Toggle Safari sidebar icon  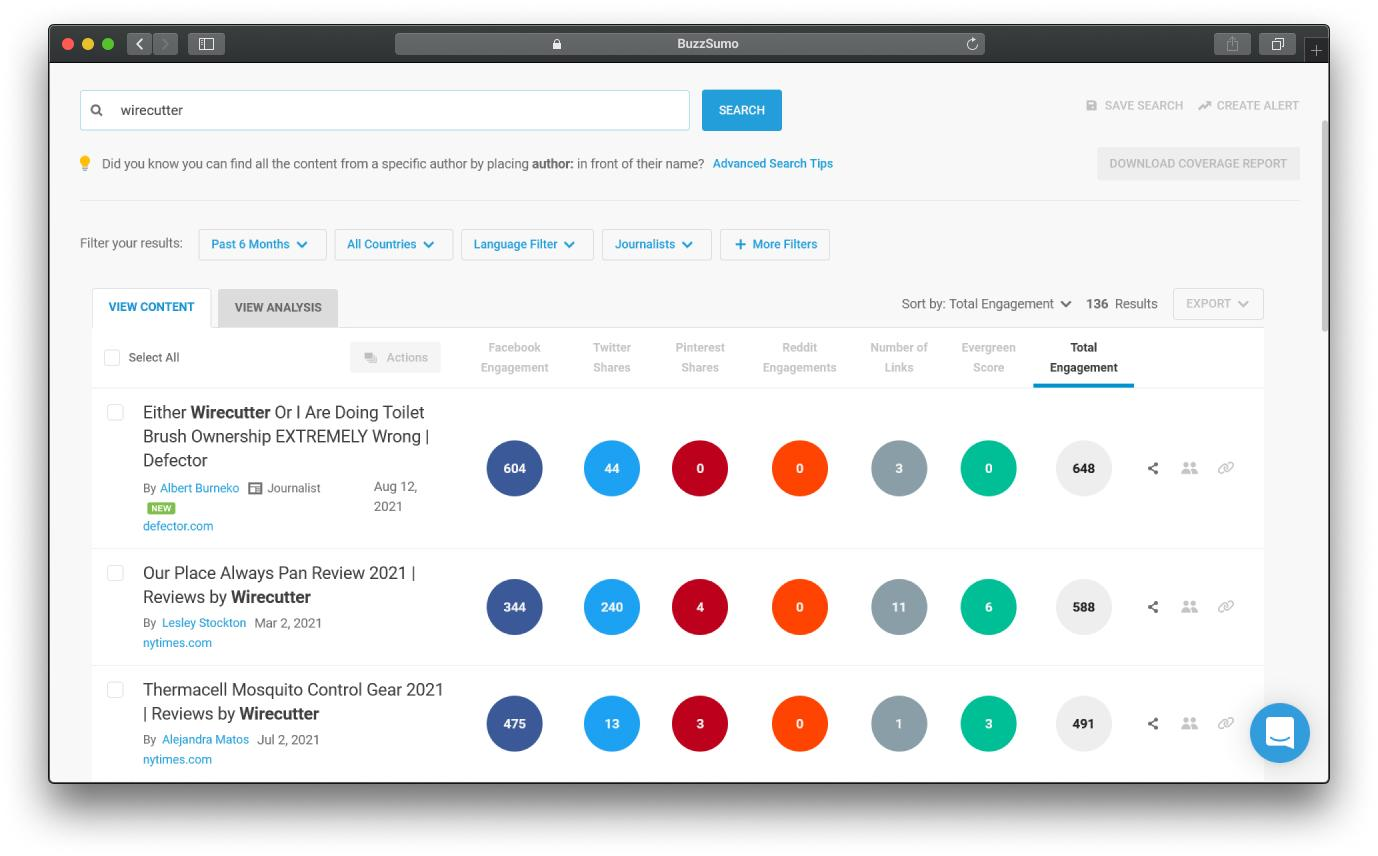206,44
